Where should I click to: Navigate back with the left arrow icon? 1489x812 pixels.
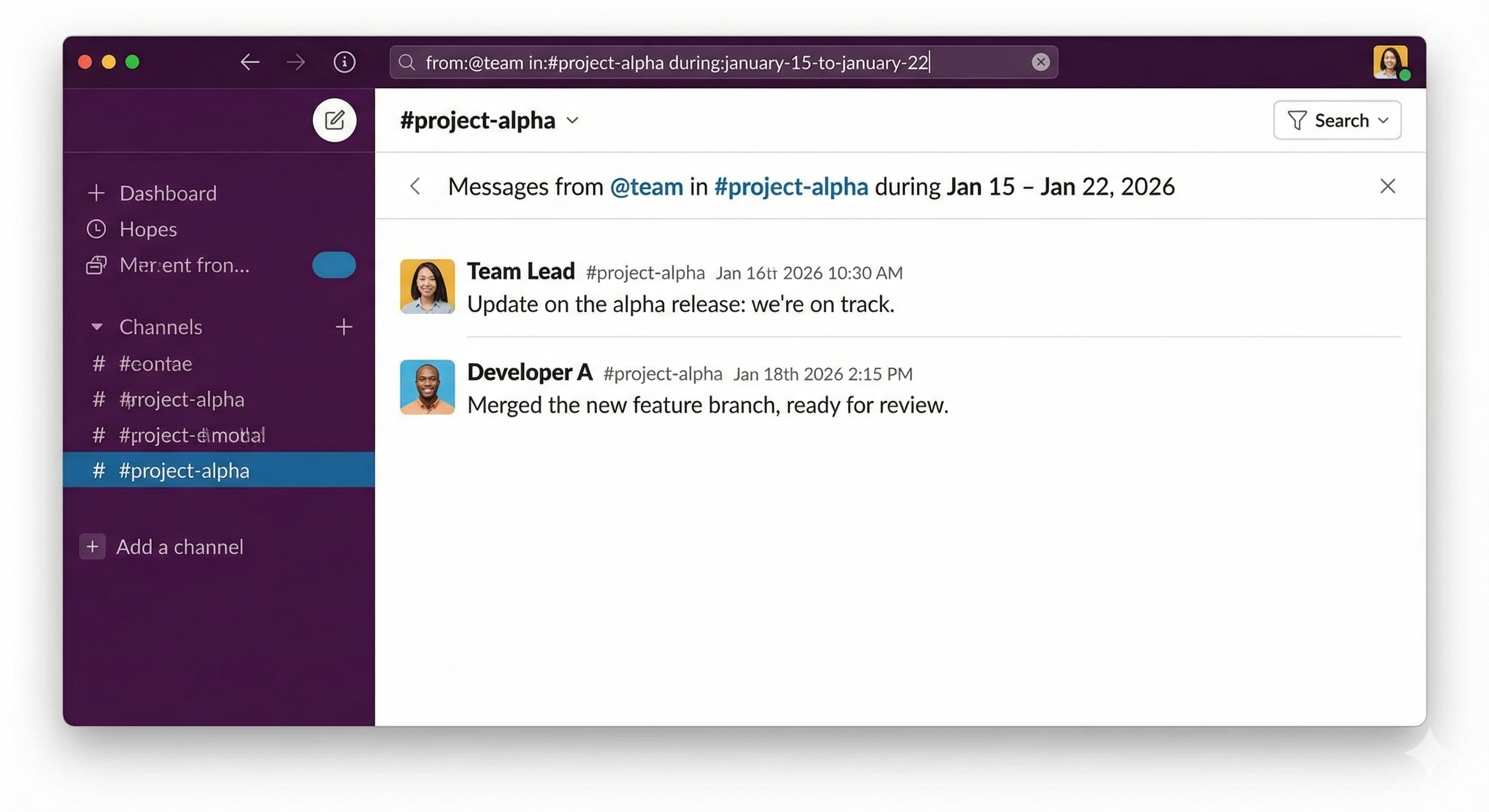tap(250, 62)
